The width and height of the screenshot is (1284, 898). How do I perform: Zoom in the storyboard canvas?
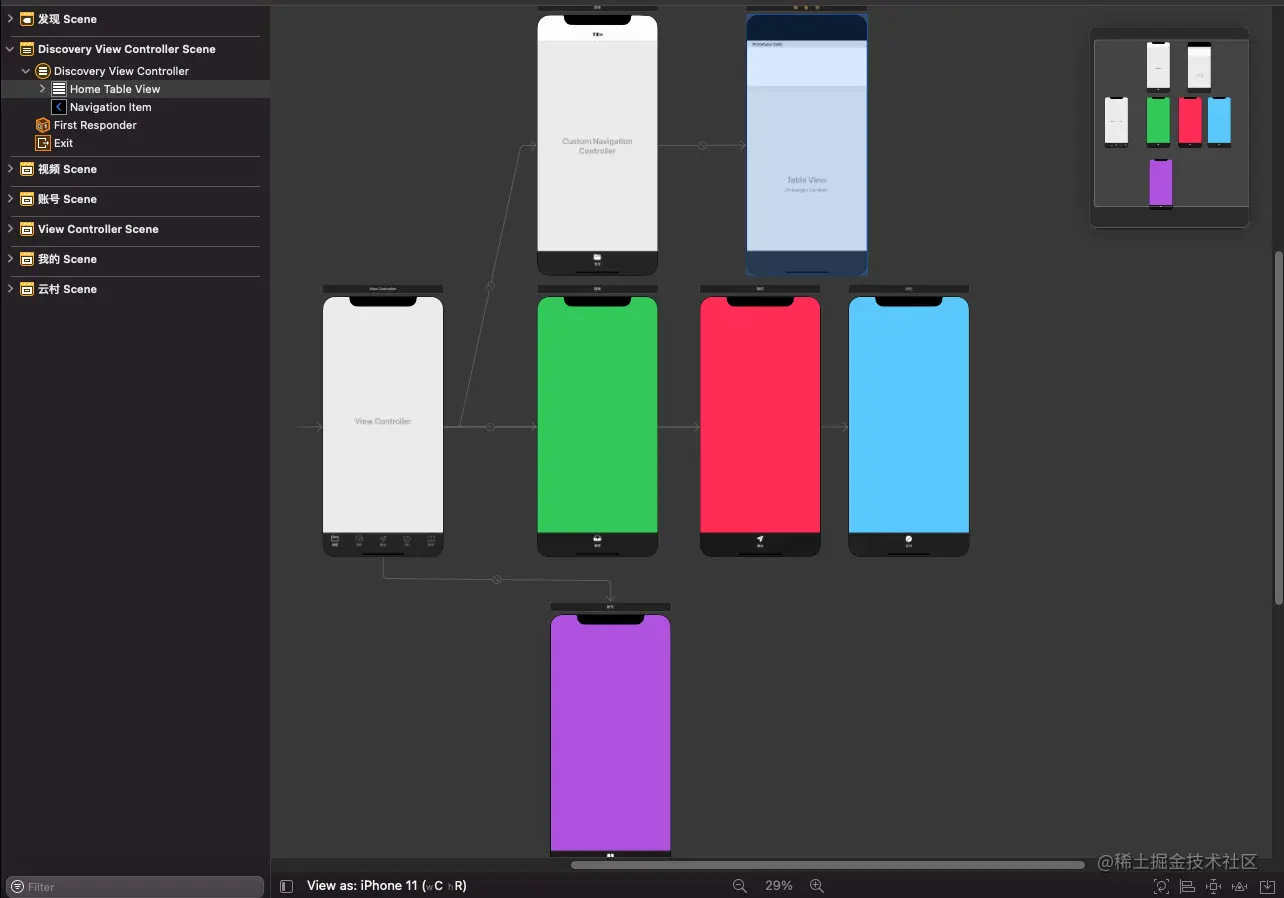[817, 886]
